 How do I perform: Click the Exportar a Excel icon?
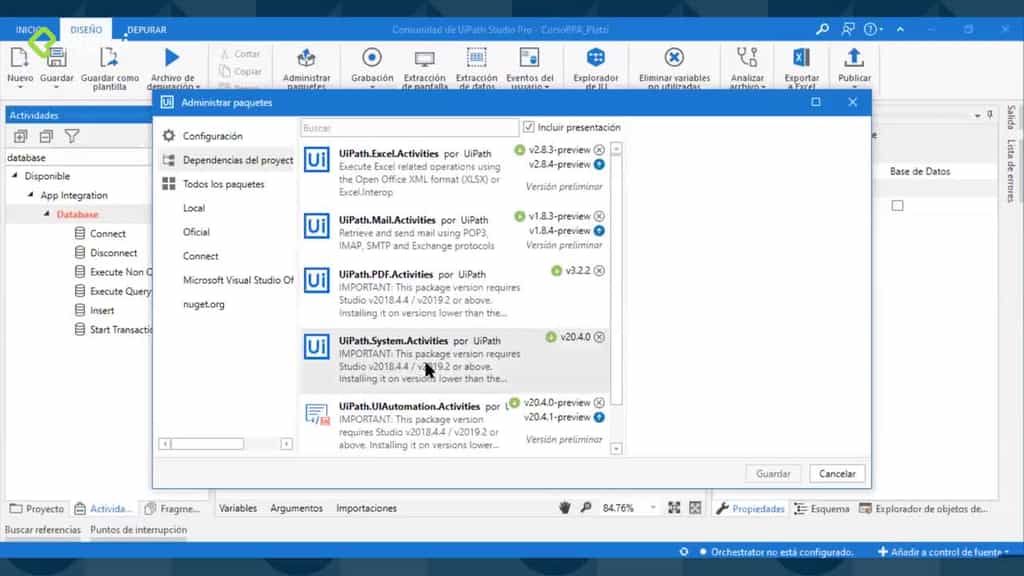(801, 57)
